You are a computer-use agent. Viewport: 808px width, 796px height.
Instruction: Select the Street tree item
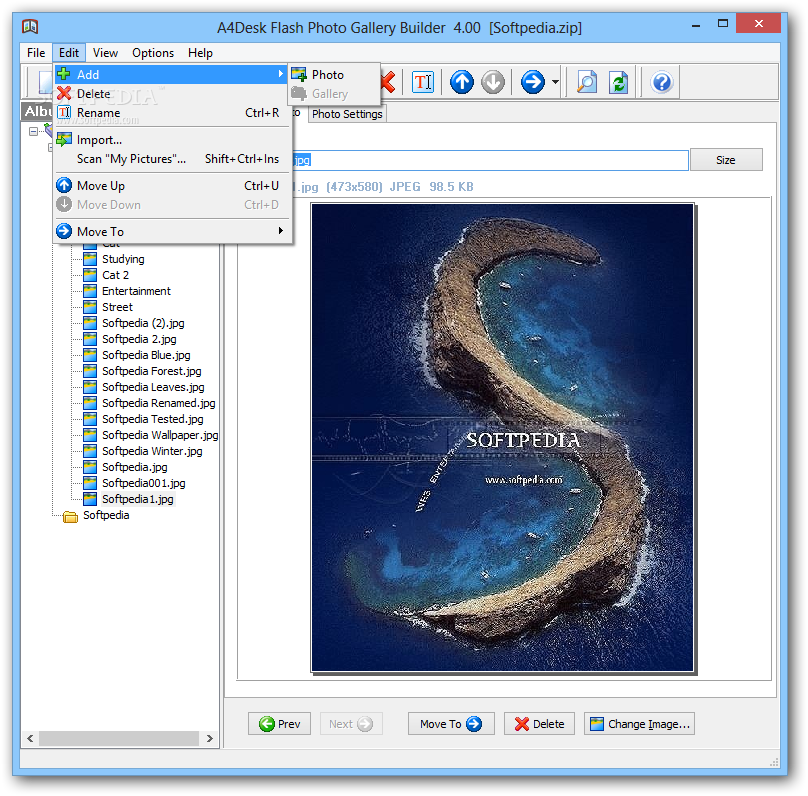[x=117, y=307]
